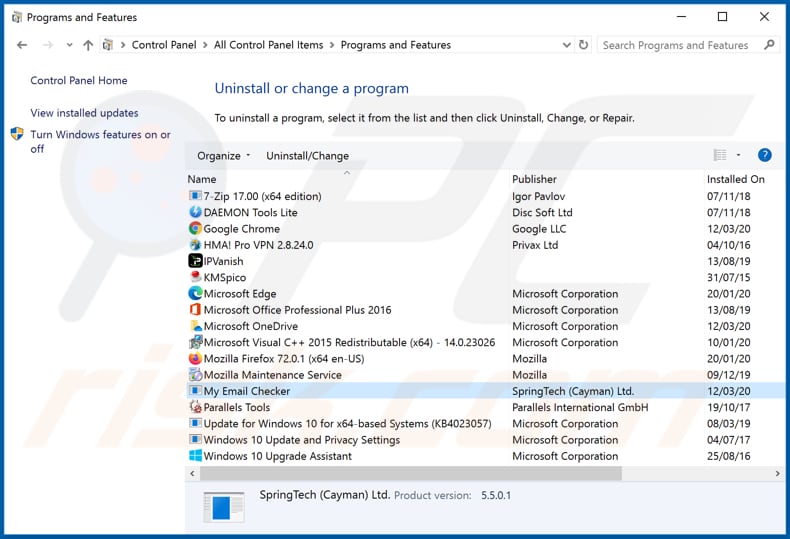This screenshot has width=790, height=539.
Task: Click the HMA! Pro VPN icon
Action: click(x=195, y=245)
